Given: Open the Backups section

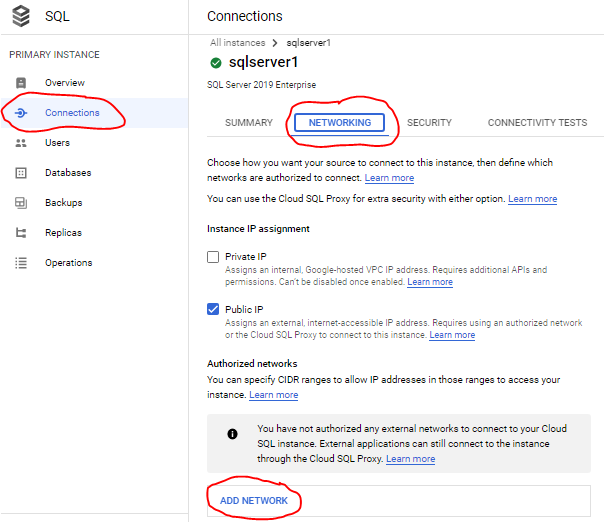Looking at the screenshot, I should tap(94, 203).
